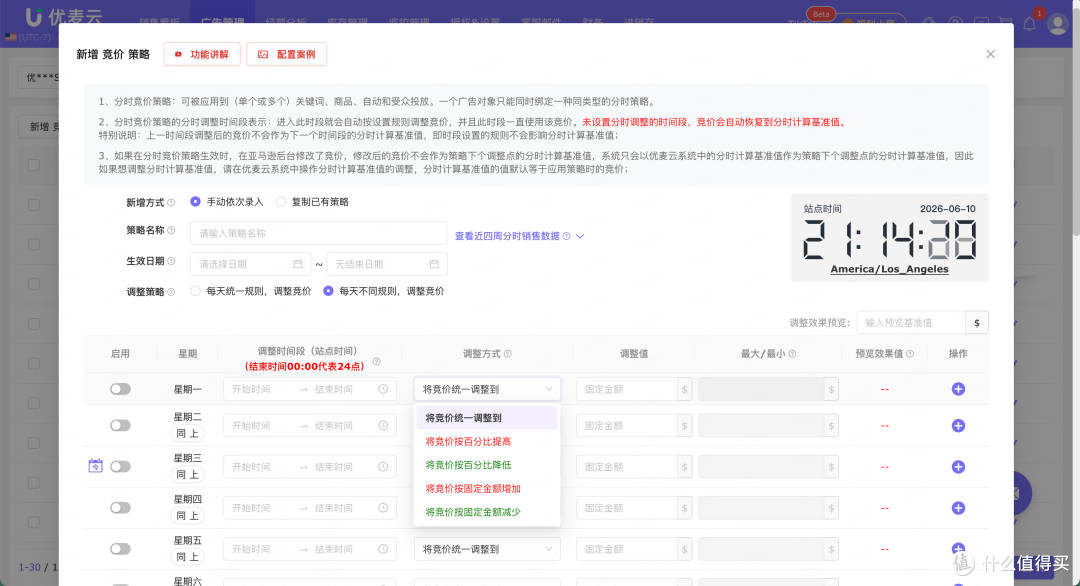Click the clock icon in 星期二 time field
This screenshot has height=586, width=1080.
click(383, 426)
